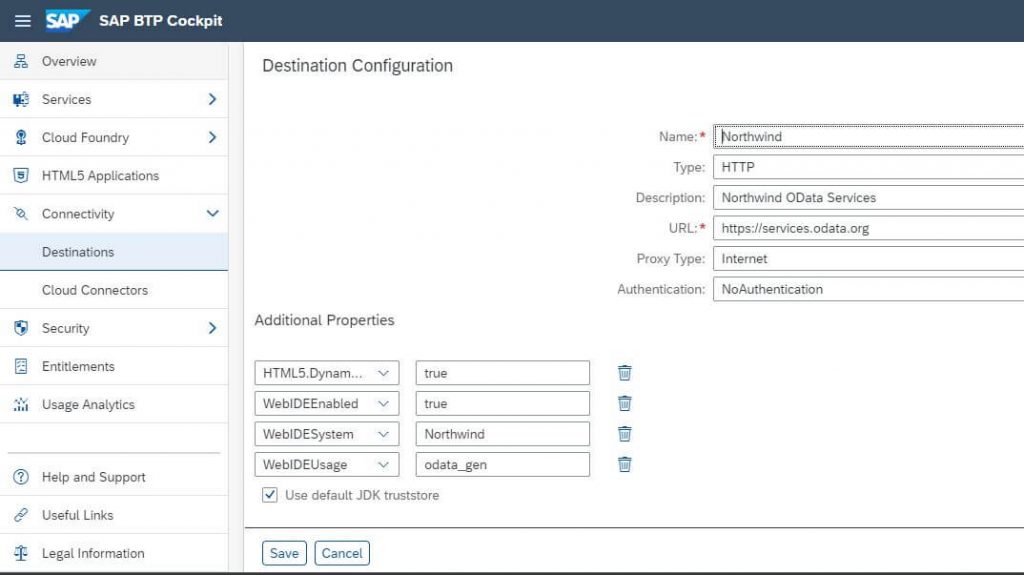Delete the HTML5.Dynam... property row
Viewport: 1024px width, 575px height.
(x=624, y=372)
